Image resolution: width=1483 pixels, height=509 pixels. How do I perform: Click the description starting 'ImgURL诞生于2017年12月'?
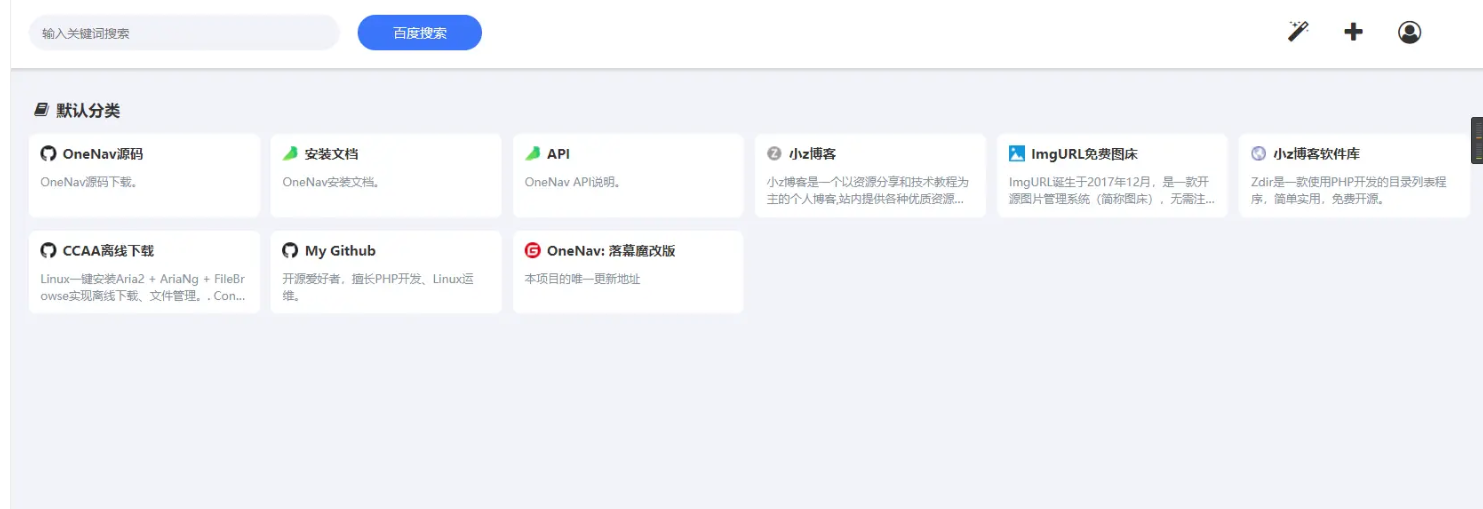[x=1112, y=190]
